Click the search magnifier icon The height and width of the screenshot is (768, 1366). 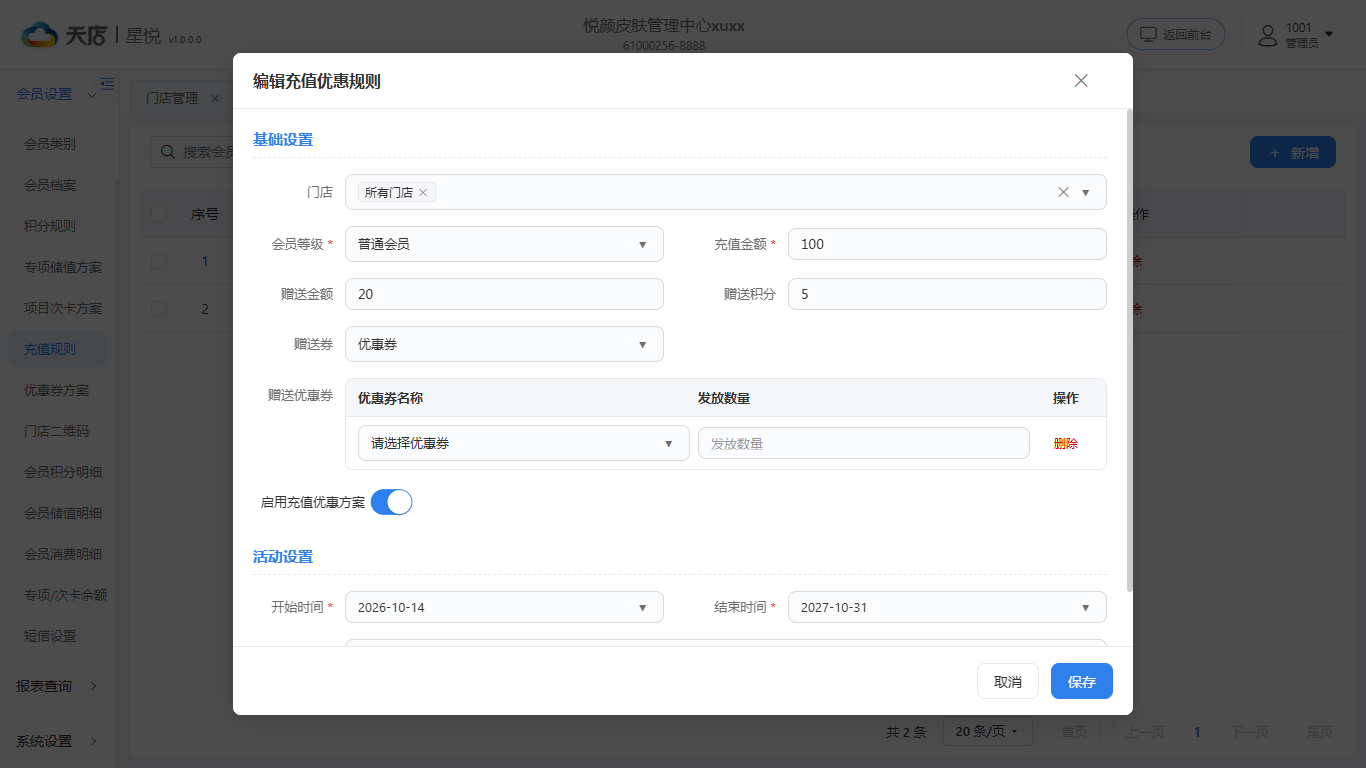coord(166,152)
